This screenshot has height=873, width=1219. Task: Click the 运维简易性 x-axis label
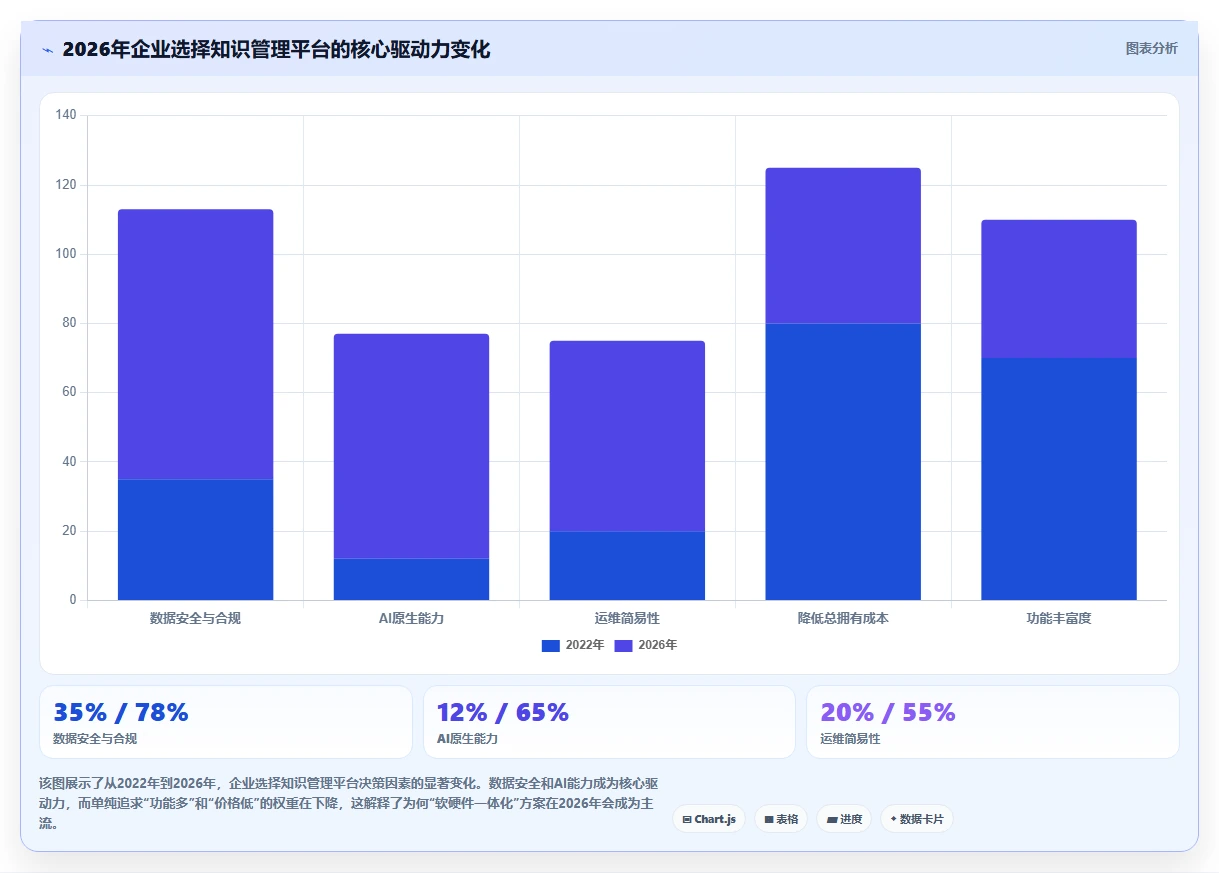[627, 618]
